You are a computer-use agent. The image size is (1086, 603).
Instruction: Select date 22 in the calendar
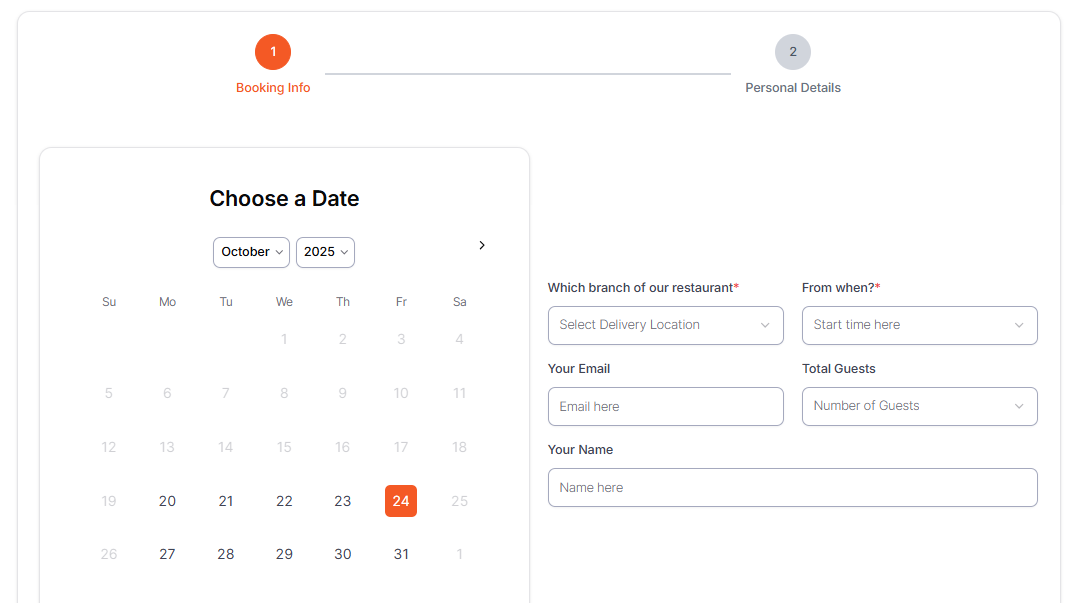click(284, 501)
